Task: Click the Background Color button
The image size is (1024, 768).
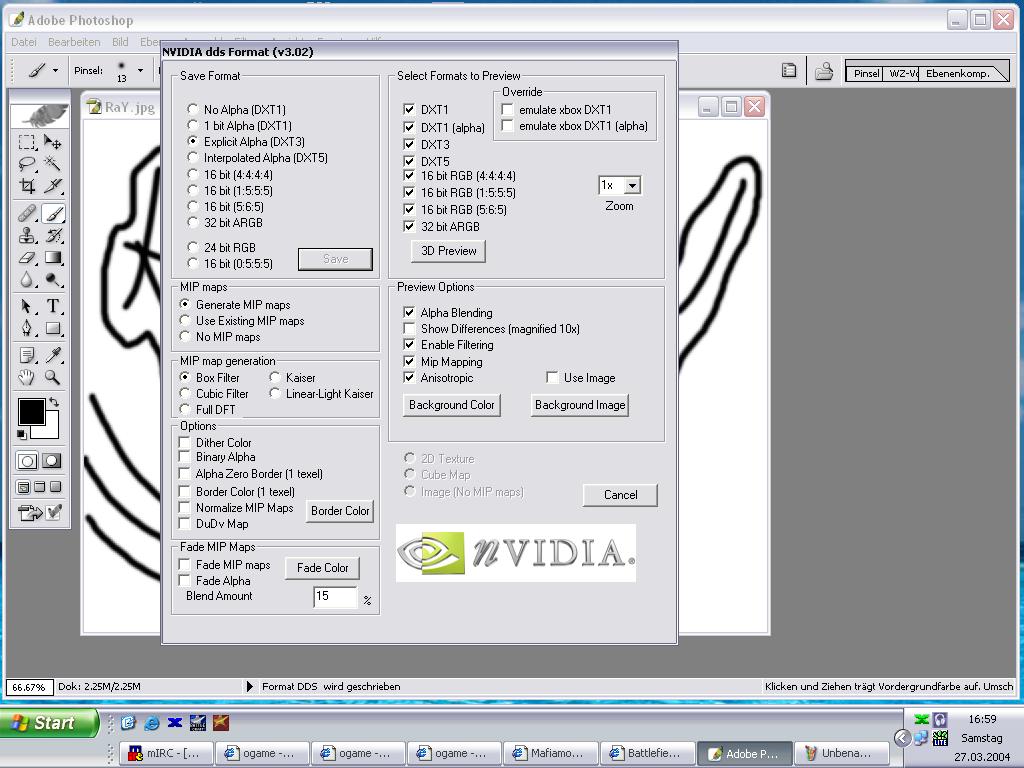Action: 451,405
